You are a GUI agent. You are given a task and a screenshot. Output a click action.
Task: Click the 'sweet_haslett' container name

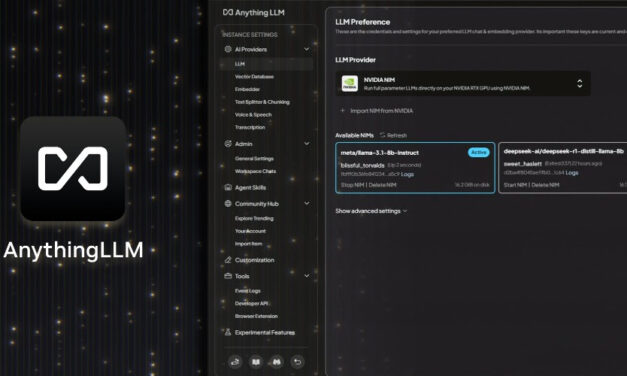point(523,164)
